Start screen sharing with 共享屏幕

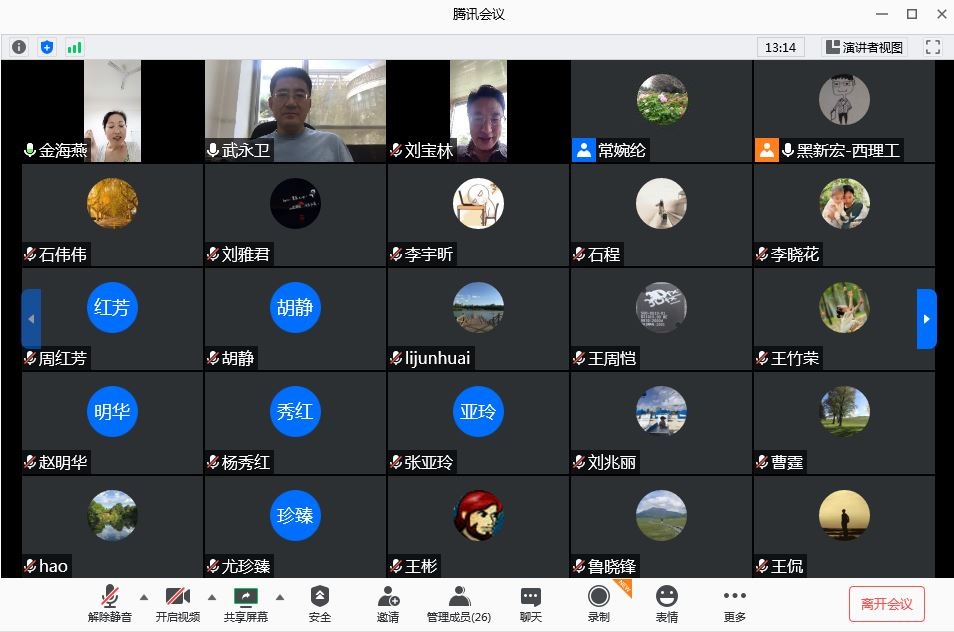[x=245, y=604]
